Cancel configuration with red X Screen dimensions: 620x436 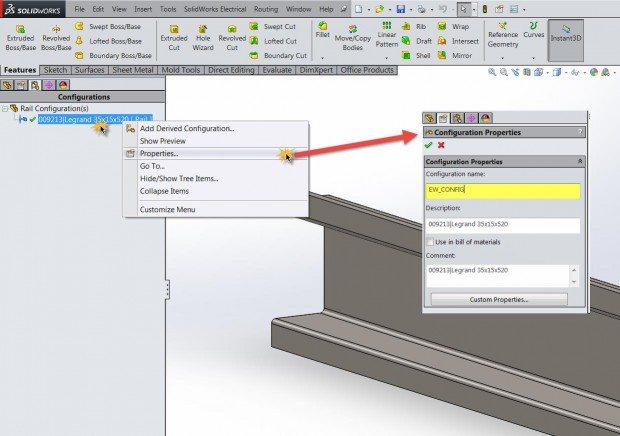pyautogui.click(x=441, y=145)
